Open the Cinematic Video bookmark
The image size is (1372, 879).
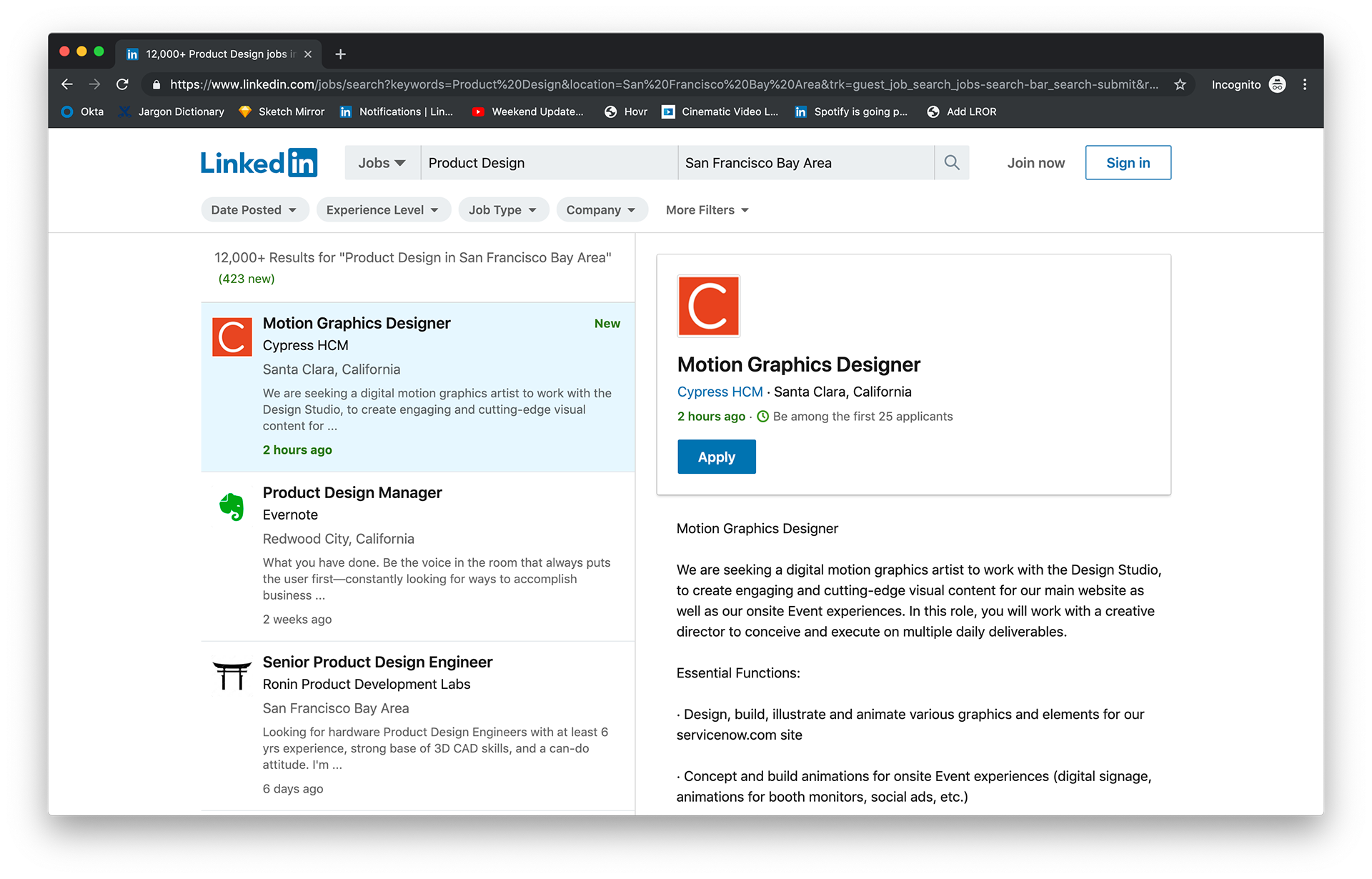[720, 111]
